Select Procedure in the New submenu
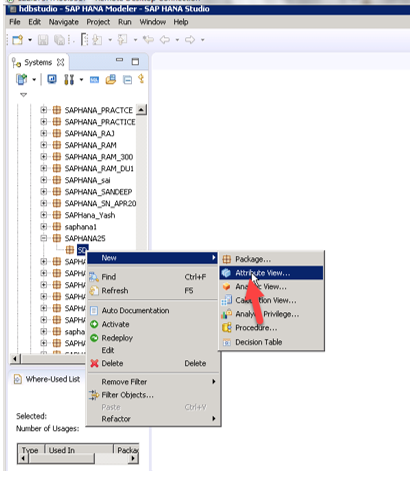 click(x=271, y=328)
